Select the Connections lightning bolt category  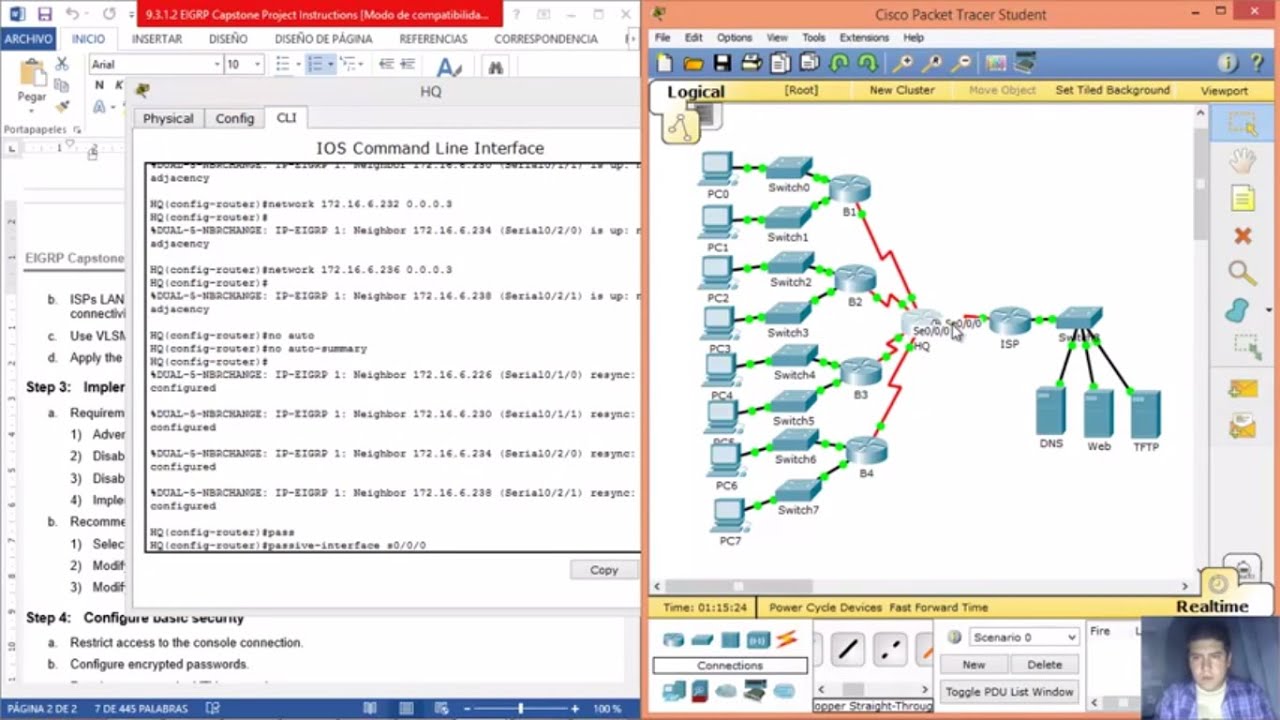787,639
